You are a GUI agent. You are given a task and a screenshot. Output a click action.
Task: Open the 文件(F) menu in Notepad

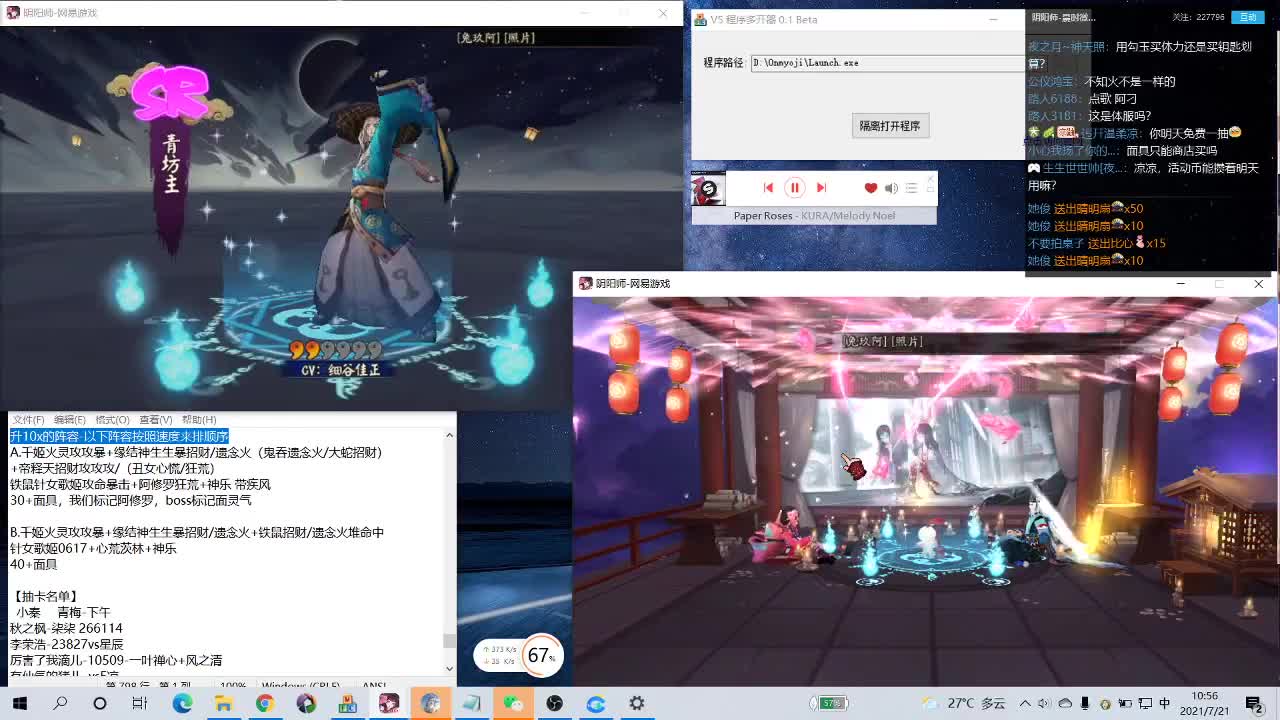pos(28,420)
